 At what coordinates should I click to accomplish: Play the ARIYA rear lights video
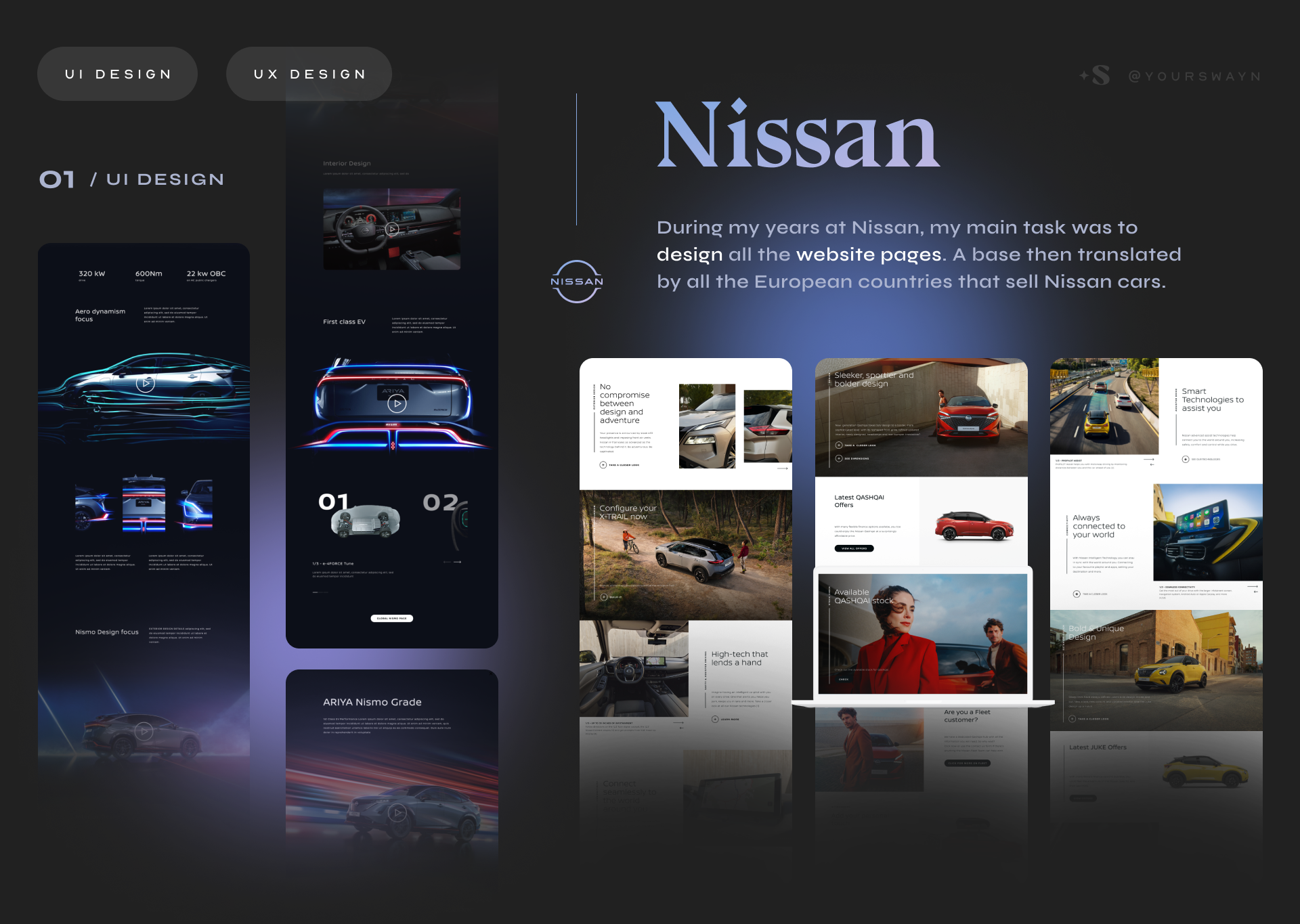(397, 403)
